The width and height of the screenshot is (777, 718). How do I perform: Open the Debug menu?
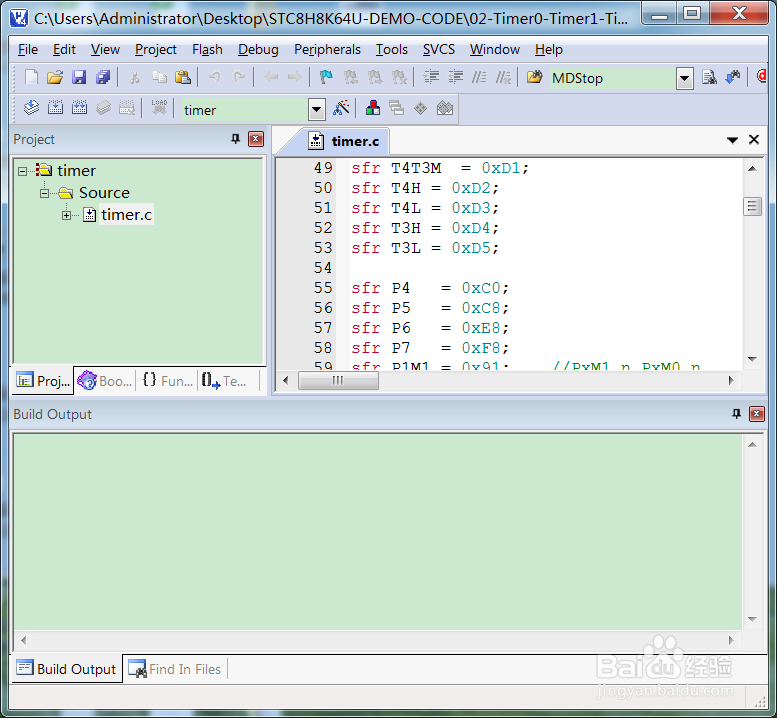point(258,50)
